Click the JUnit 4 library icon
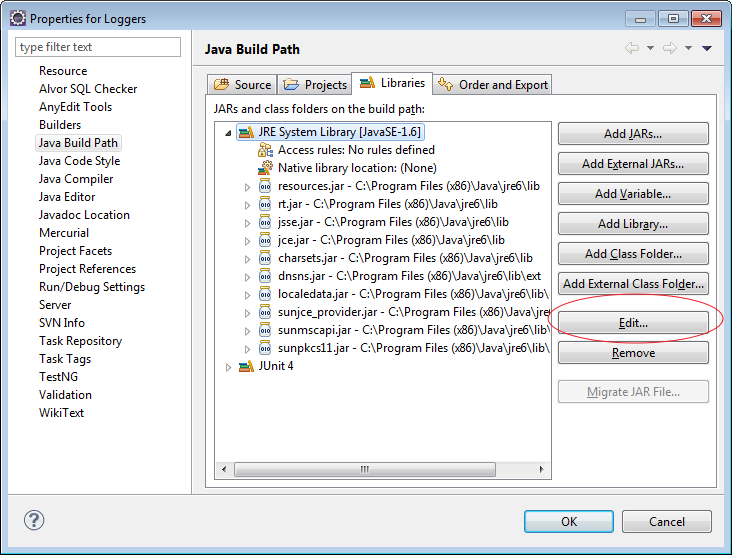Image resolution: width=732 pixels, height=555 pixels. pos(246,366)
